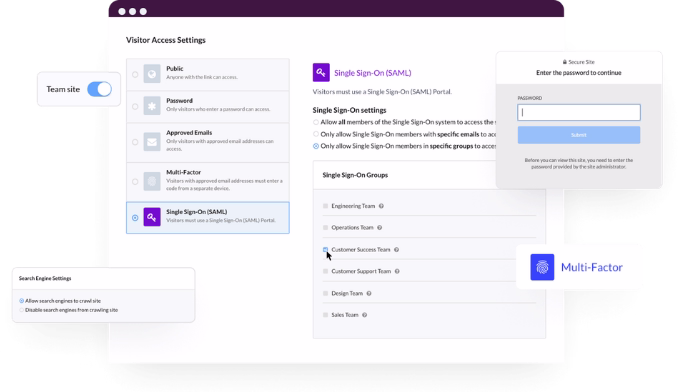678x392 pixels.
Task: Select Disable search engines from crawling site
Action: [x=22, y=310]
